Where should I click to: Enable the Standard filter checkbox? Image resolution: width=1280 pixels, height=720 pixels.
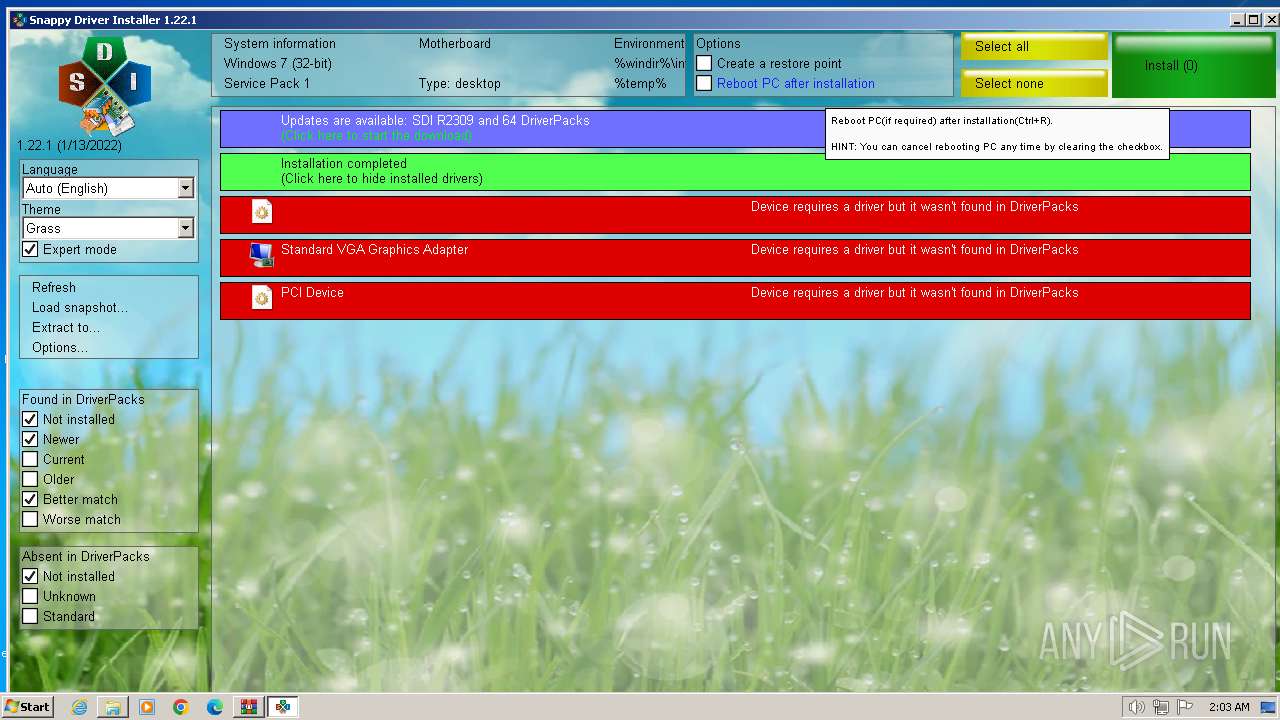tap(30, 616)
